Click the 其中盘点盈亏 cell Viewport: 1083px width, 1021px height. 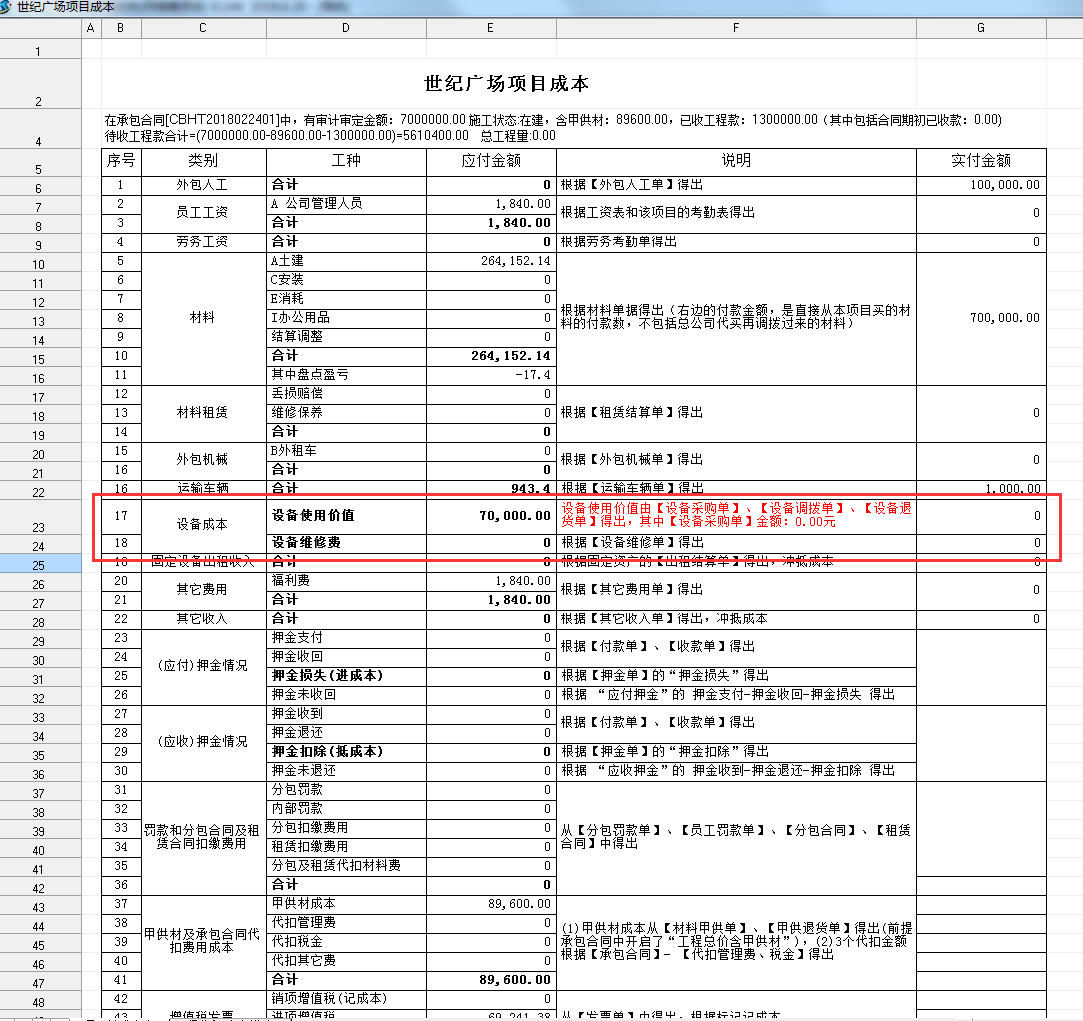(x=346, y=375)
